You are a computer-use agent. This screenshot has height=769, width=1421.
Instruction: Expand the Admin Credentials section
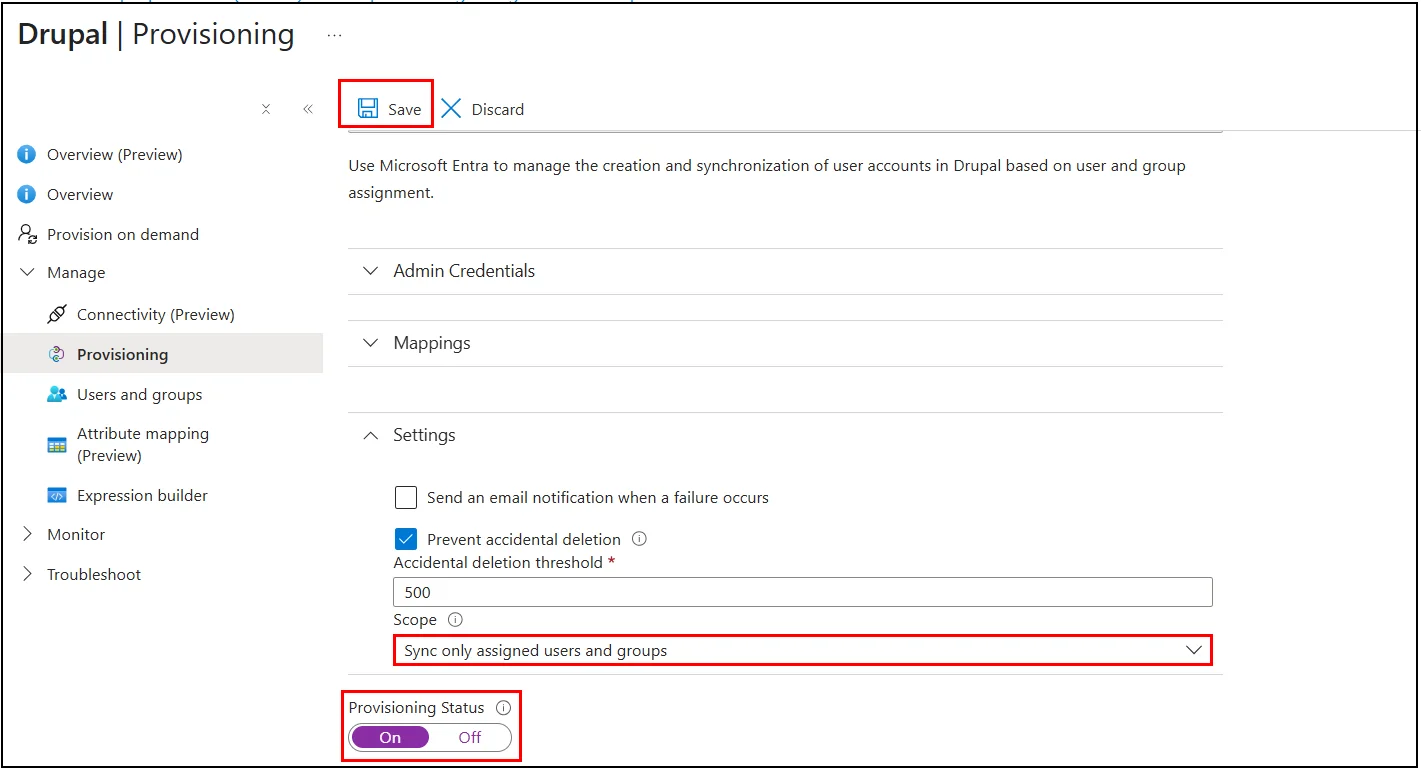pos(785,271)
